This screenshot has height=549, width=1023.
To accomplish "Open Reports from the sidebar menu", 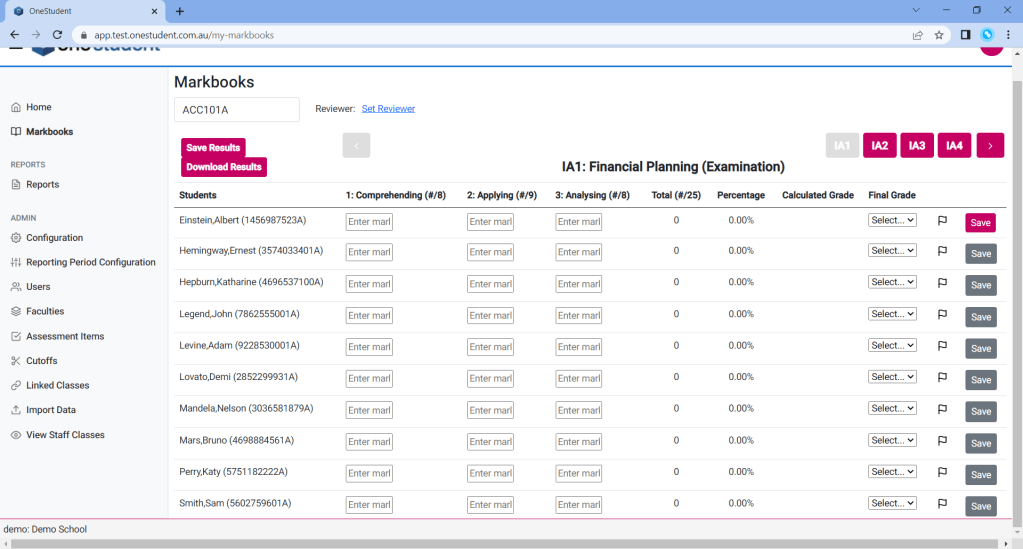I will (42, 185).
